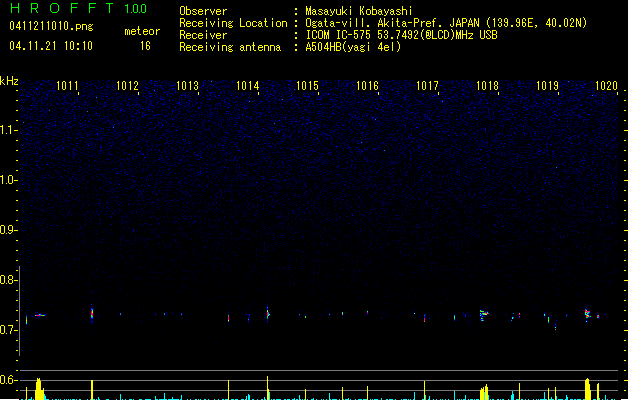Select the file name 0411211010.png

(x=51, y=26)
